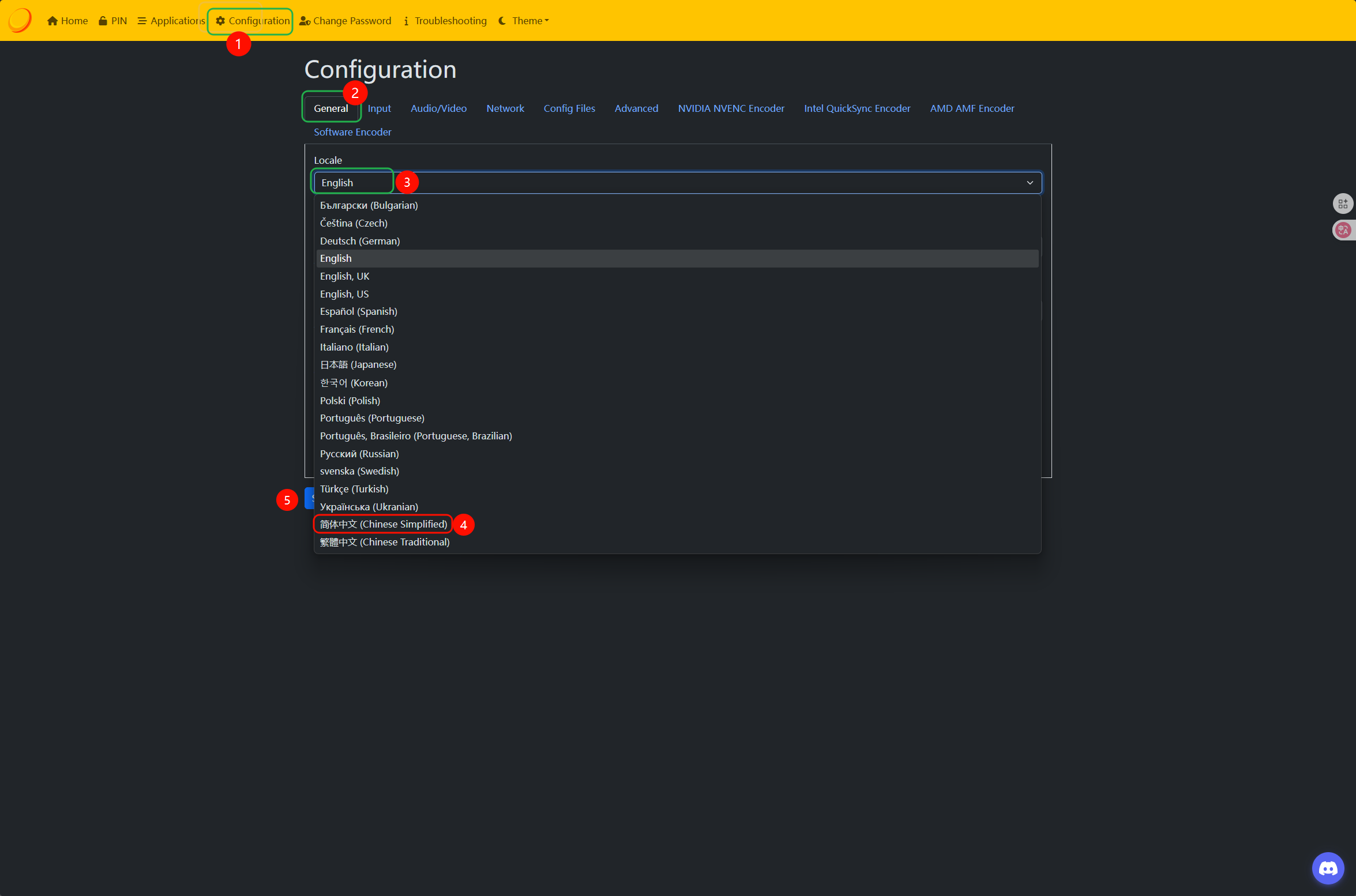Open the Network tab
The height and width of the screenshot is (896, 1356).
pyautogui.click(x=505, y=108)
